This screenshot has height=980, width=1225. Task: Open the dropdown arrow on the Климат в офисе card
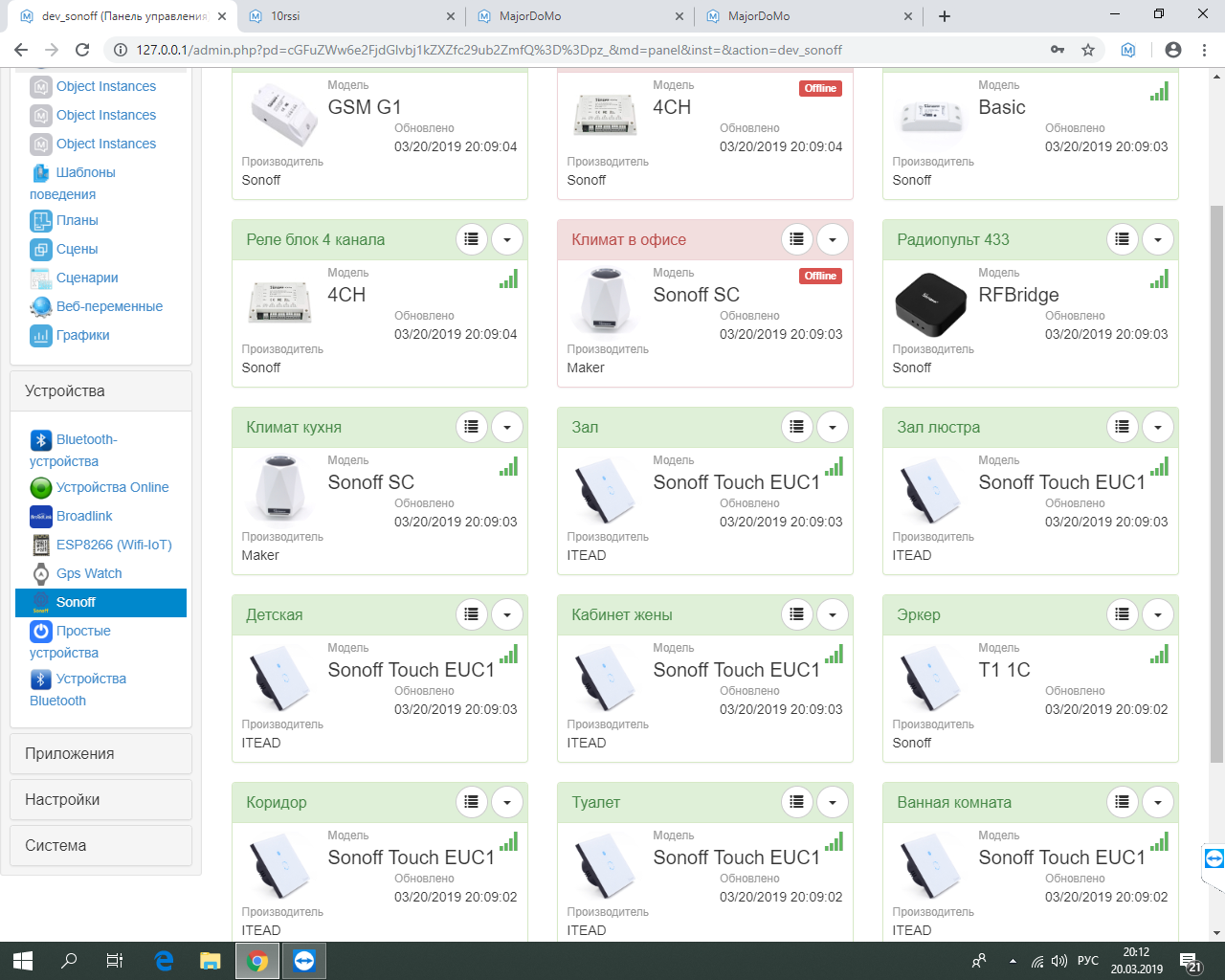point(833,239)
